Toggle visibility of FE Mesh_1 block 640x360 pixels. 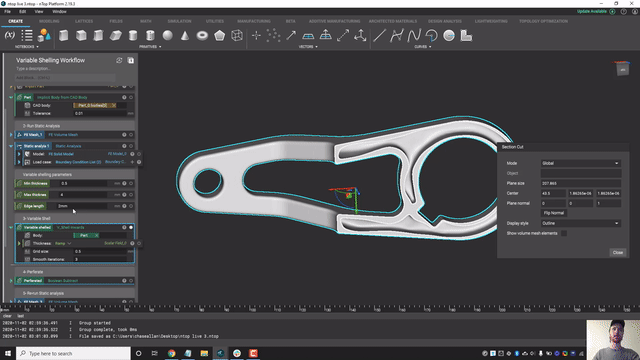(x=131, y=135)
